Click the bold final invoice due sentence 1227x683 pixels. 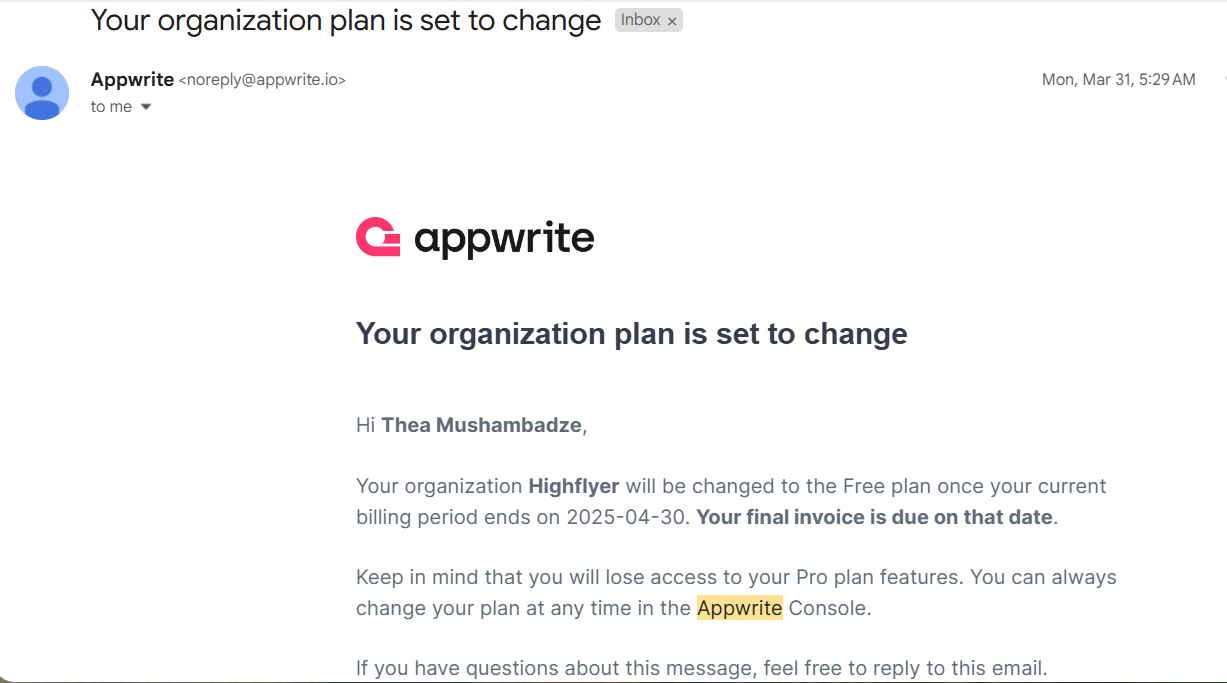pyautogui.click(x=874, y=517)
